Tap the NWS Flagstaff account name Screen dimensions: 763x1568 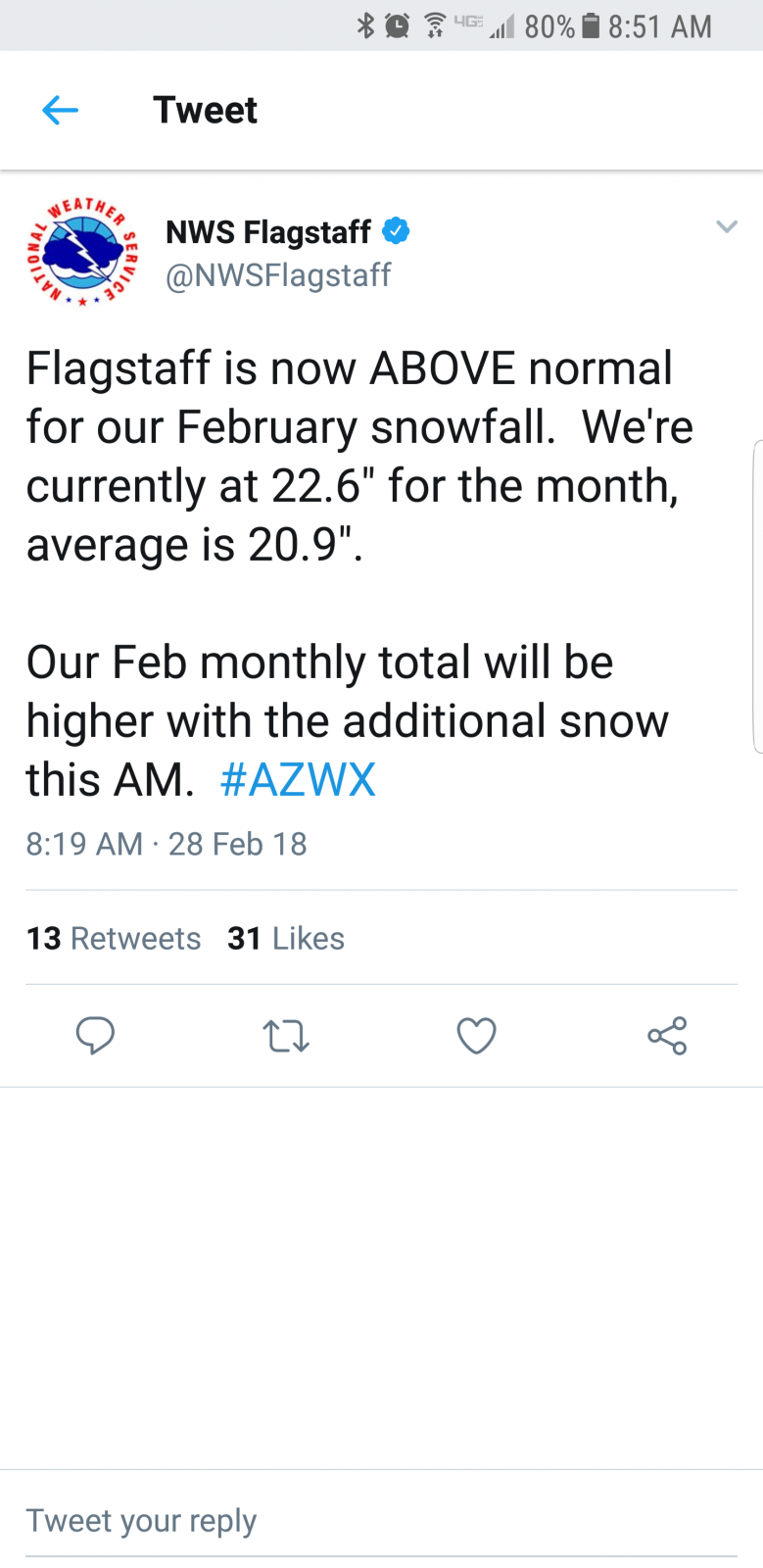(x=268, y=232)
